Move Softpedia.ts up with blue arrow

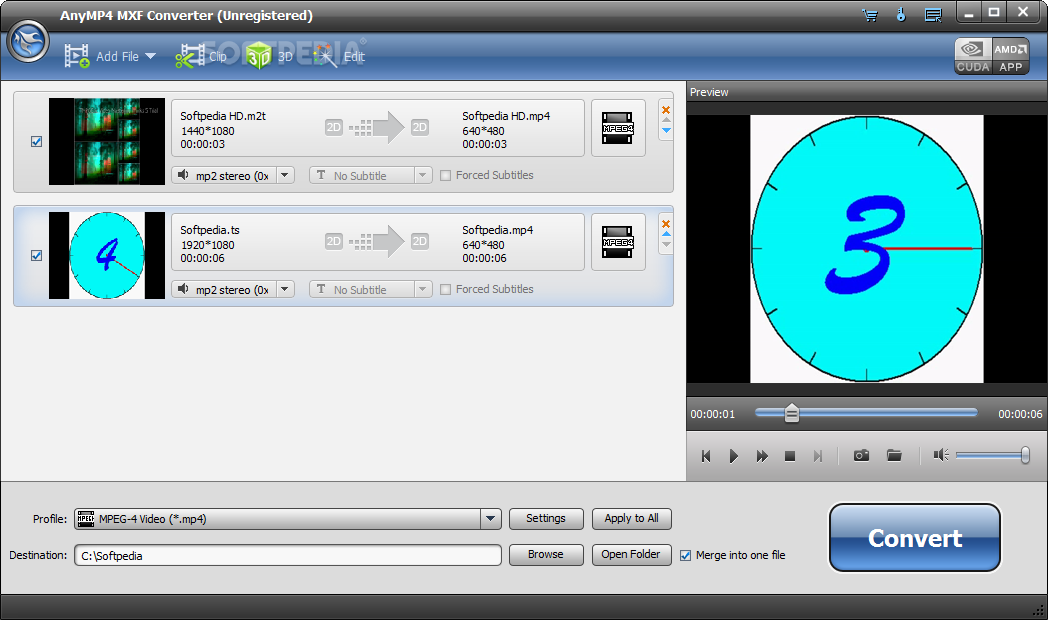pyautogui.click(x=666, y=234)
